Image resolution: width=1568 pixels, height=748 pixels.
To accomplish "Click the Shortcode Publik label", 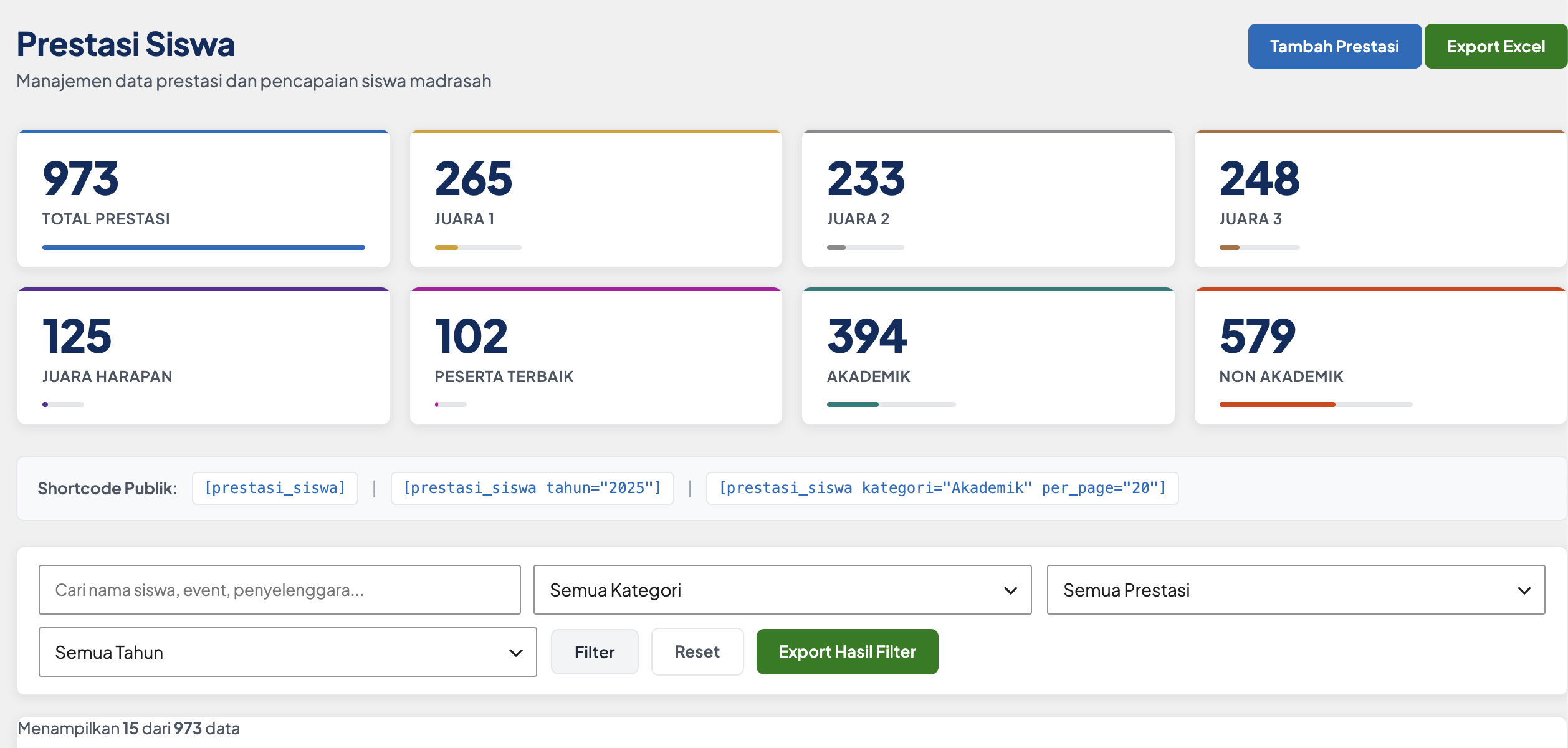I will pyautogui.click(x=107, y=488).
